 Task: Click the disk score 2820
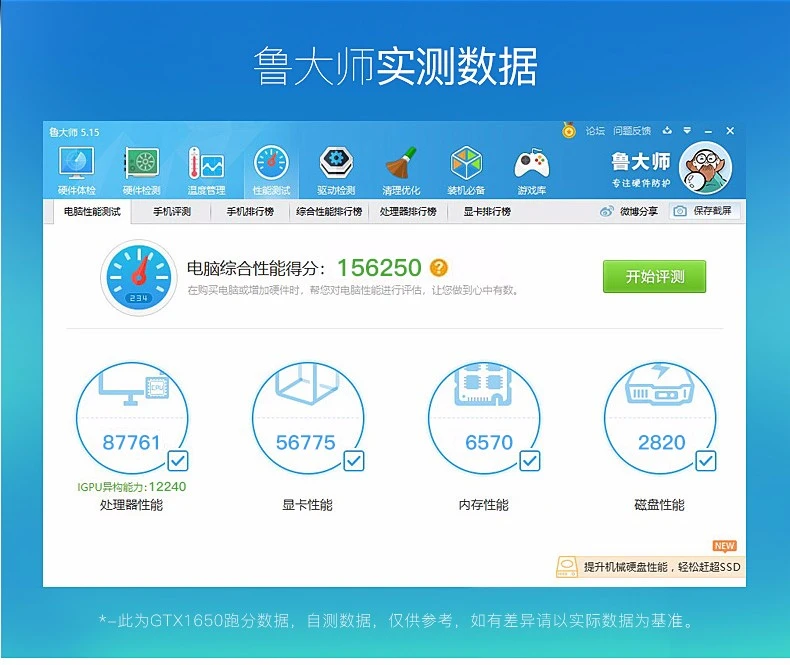point(662,442)
